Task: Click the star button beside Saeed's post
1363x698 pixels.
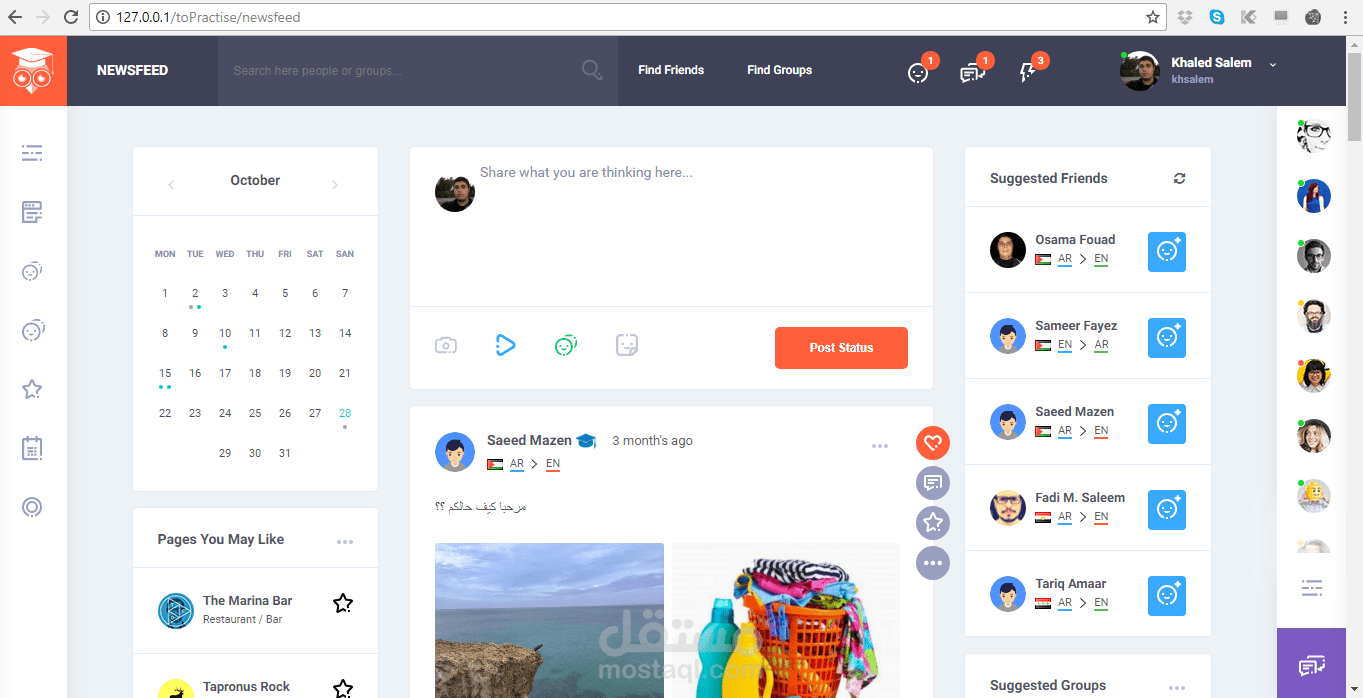Action: click(x=933, y=523)
